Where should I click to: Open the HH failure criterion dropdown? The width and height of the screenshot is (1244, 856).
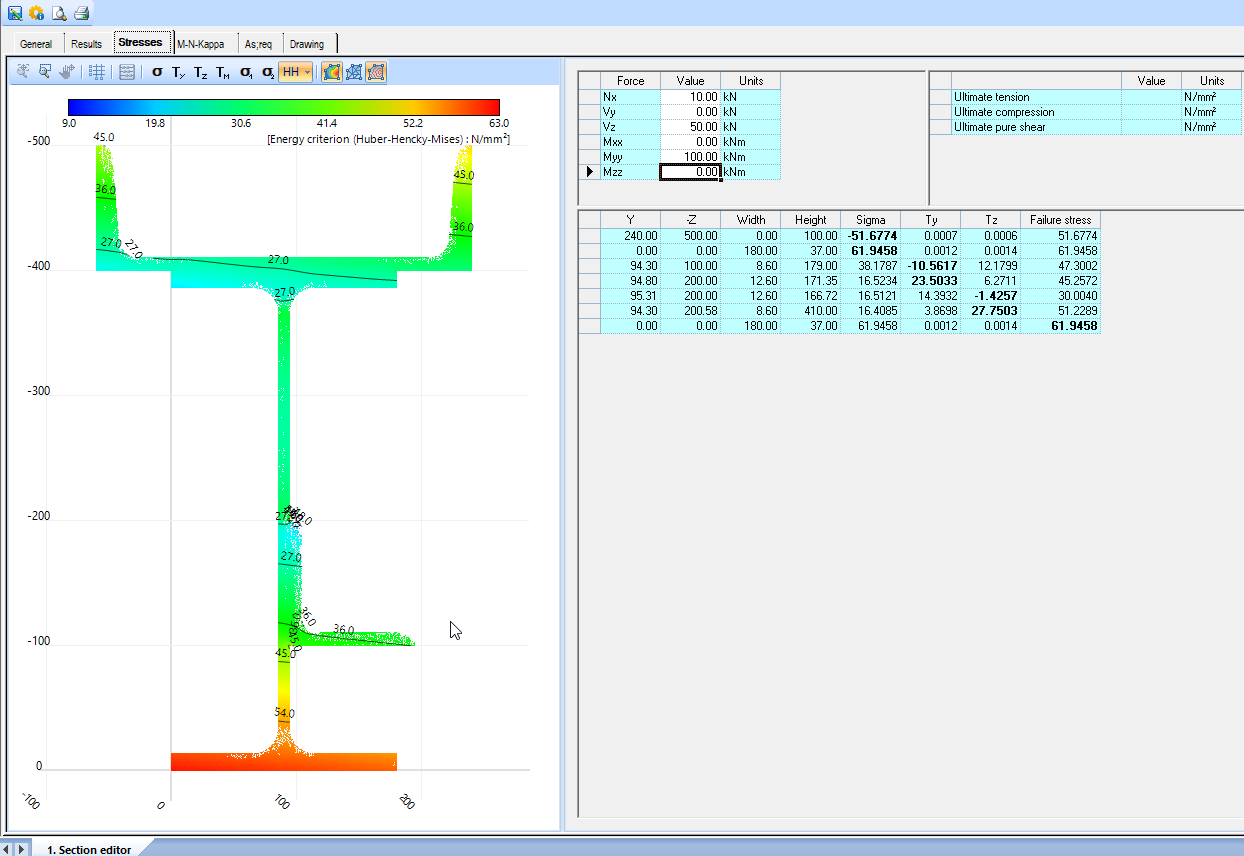295,72
